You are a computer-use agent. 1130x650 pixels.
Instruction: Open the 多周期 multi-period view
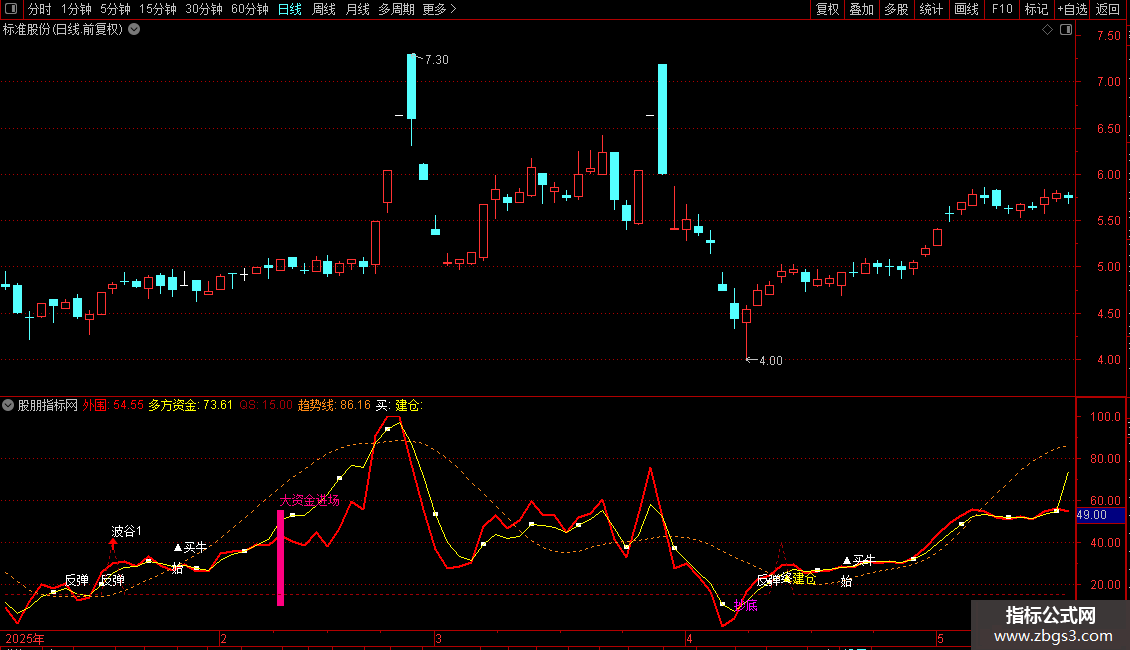(396, 9)
